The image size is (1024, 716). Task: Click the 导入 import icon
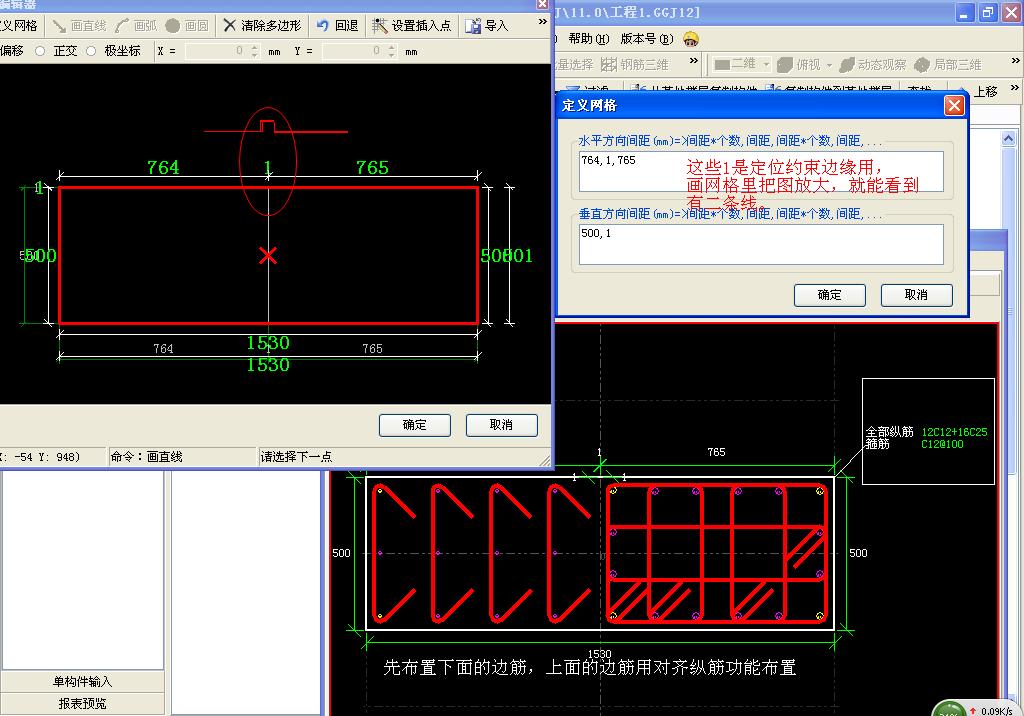[x=473, y=25]
